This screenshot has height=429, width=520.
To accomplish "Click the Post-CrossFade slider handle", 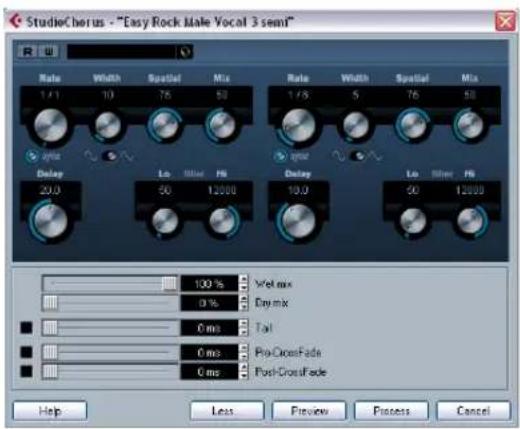I will [50, 371].
